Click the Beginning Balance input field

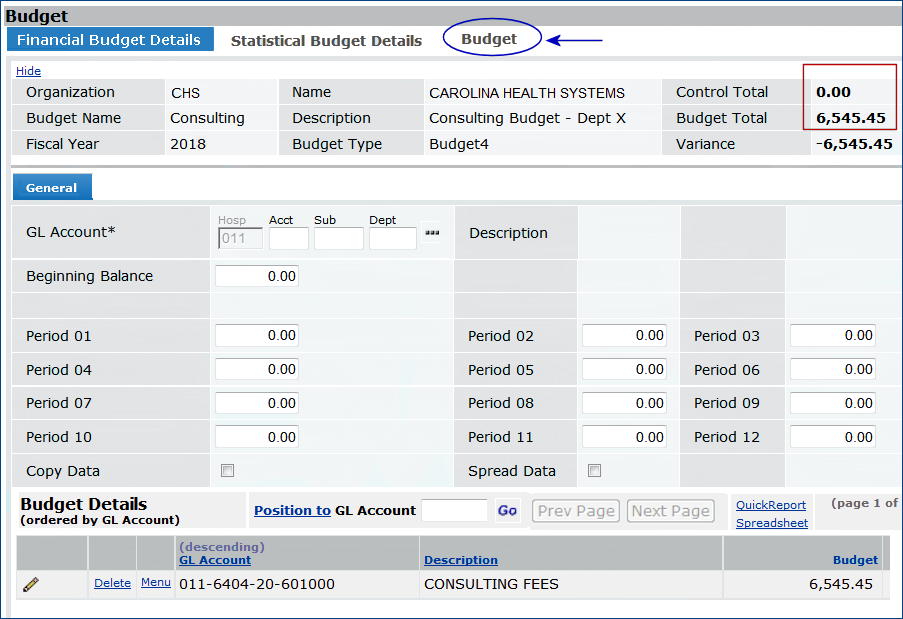coord(256,276)
